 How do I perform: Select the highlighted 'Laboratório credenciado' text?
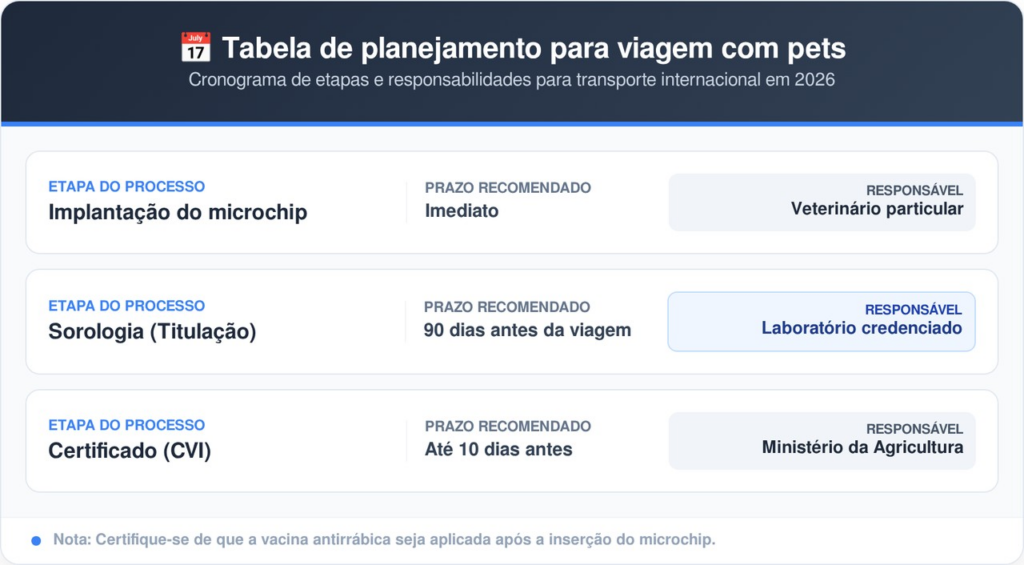tap(861, 328)
